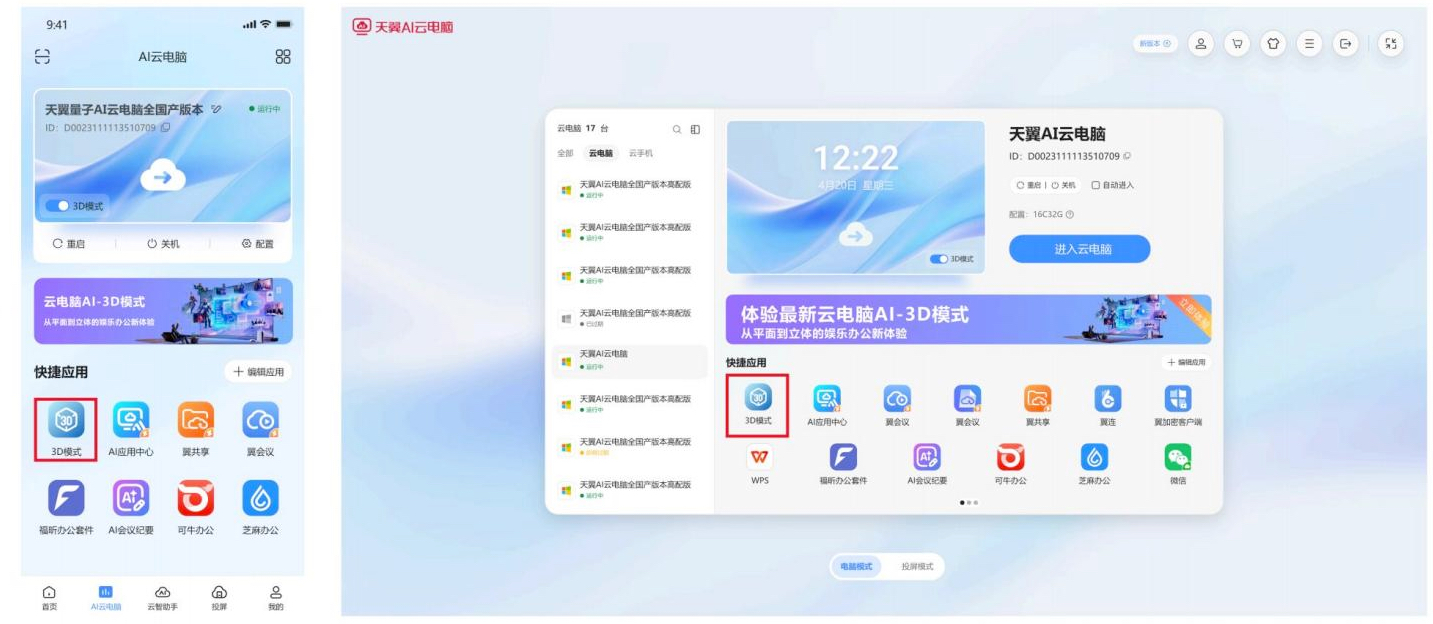The image size is (1433, 624).
Task: Tap 重启 on the mobile card
Action: click(69, 244)
